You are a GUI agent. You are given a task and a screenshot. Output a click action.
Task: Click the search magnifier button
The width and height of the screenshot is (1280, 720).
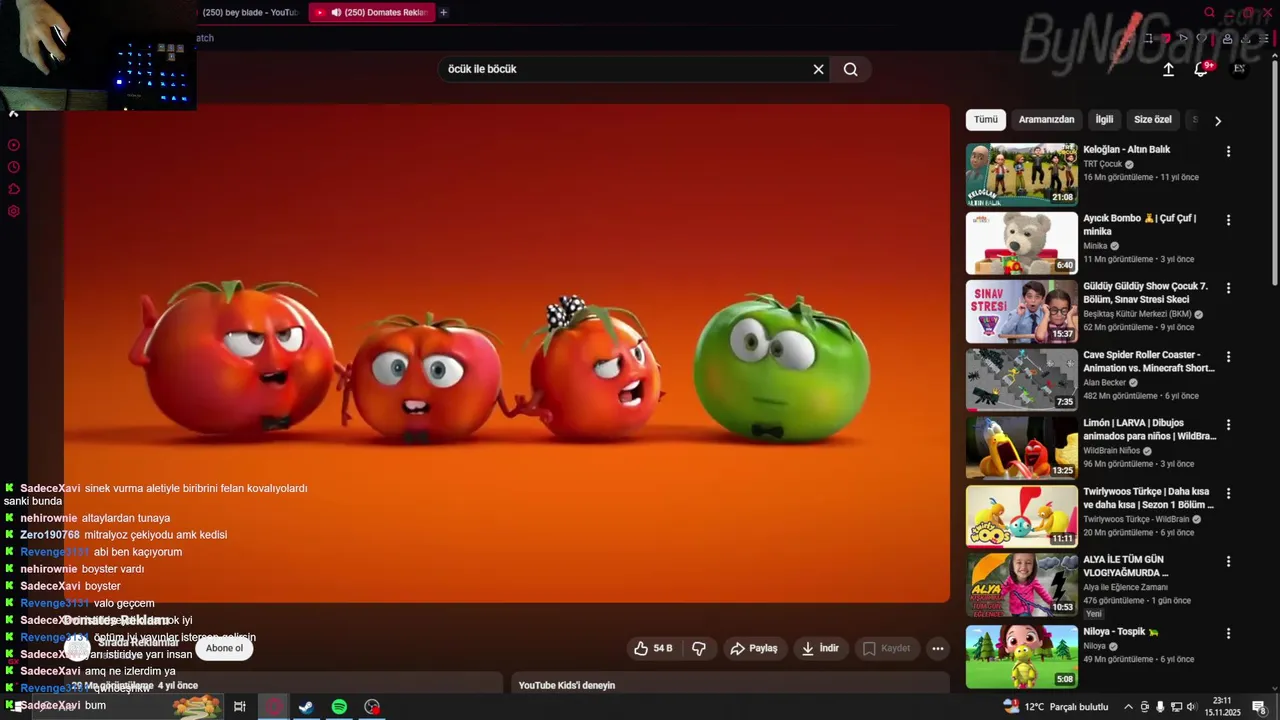click(850, 69)
